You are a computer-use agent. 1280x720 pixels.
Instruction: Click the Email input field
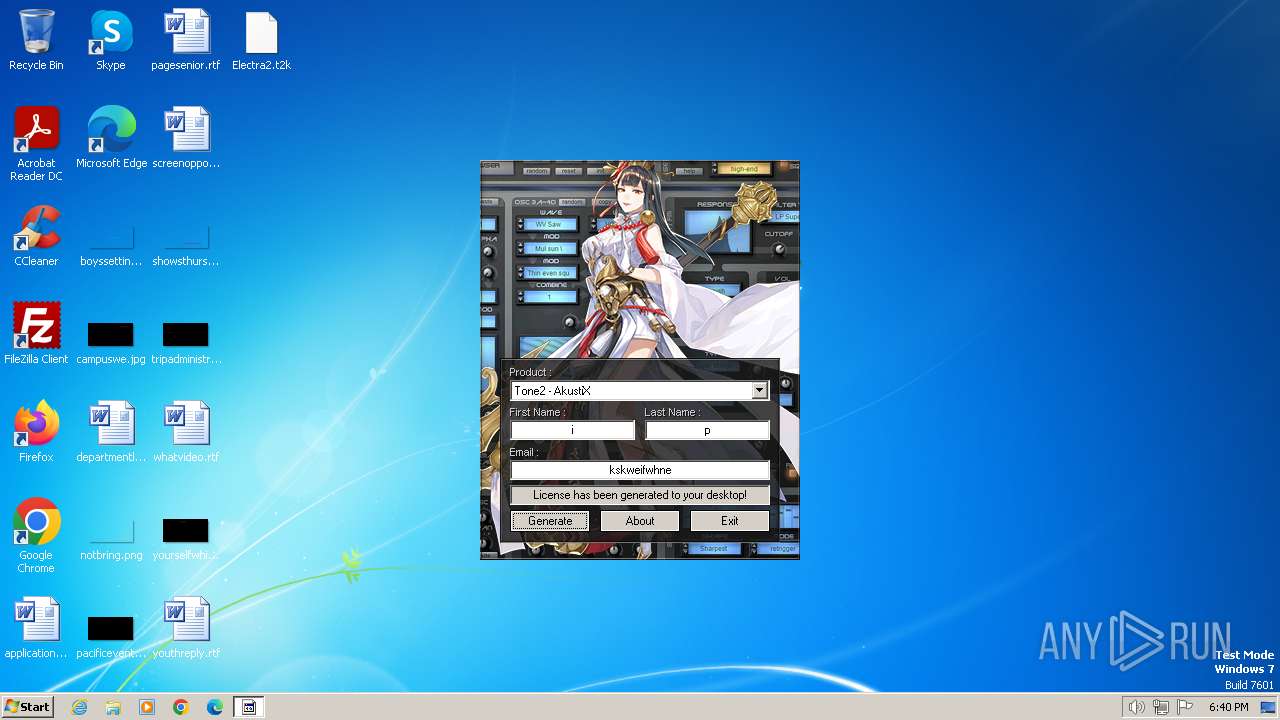coord(640,470)
